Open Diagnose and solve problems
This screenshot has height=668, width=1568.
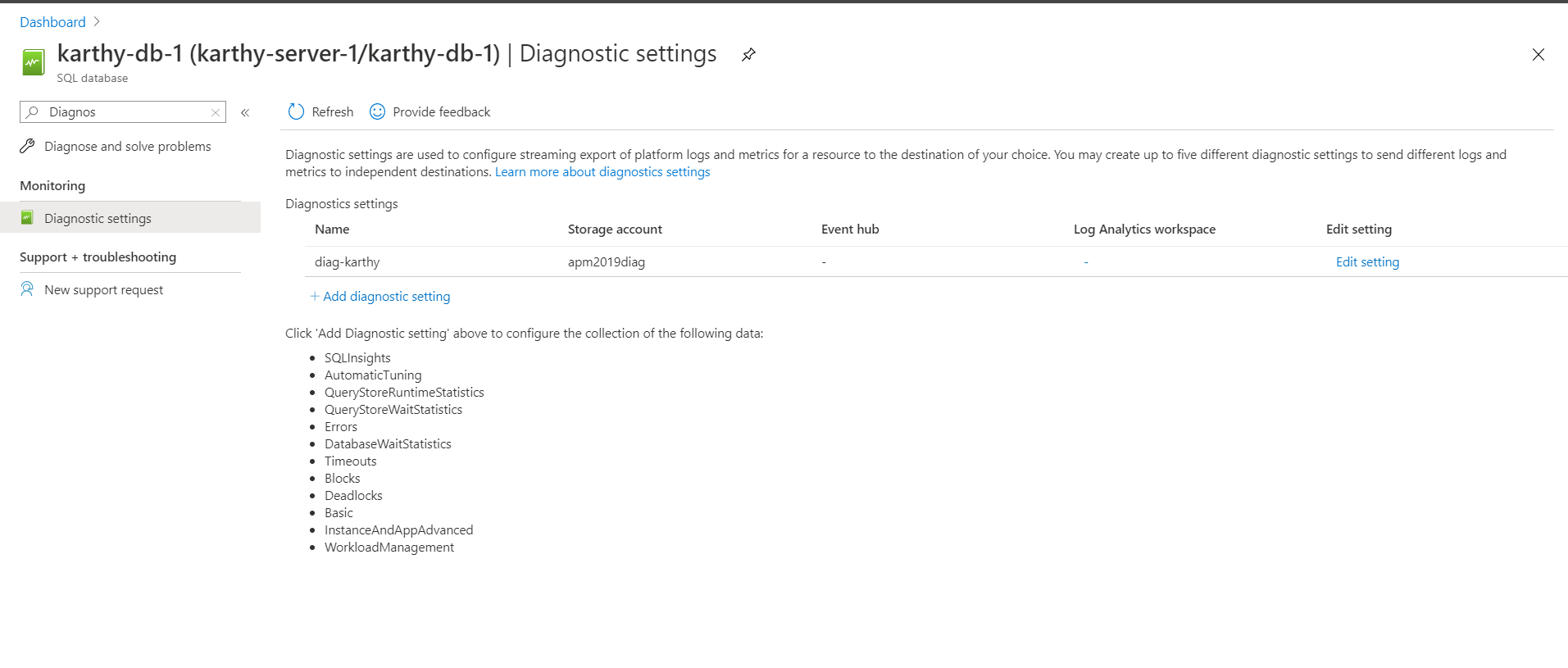[127, 147]
